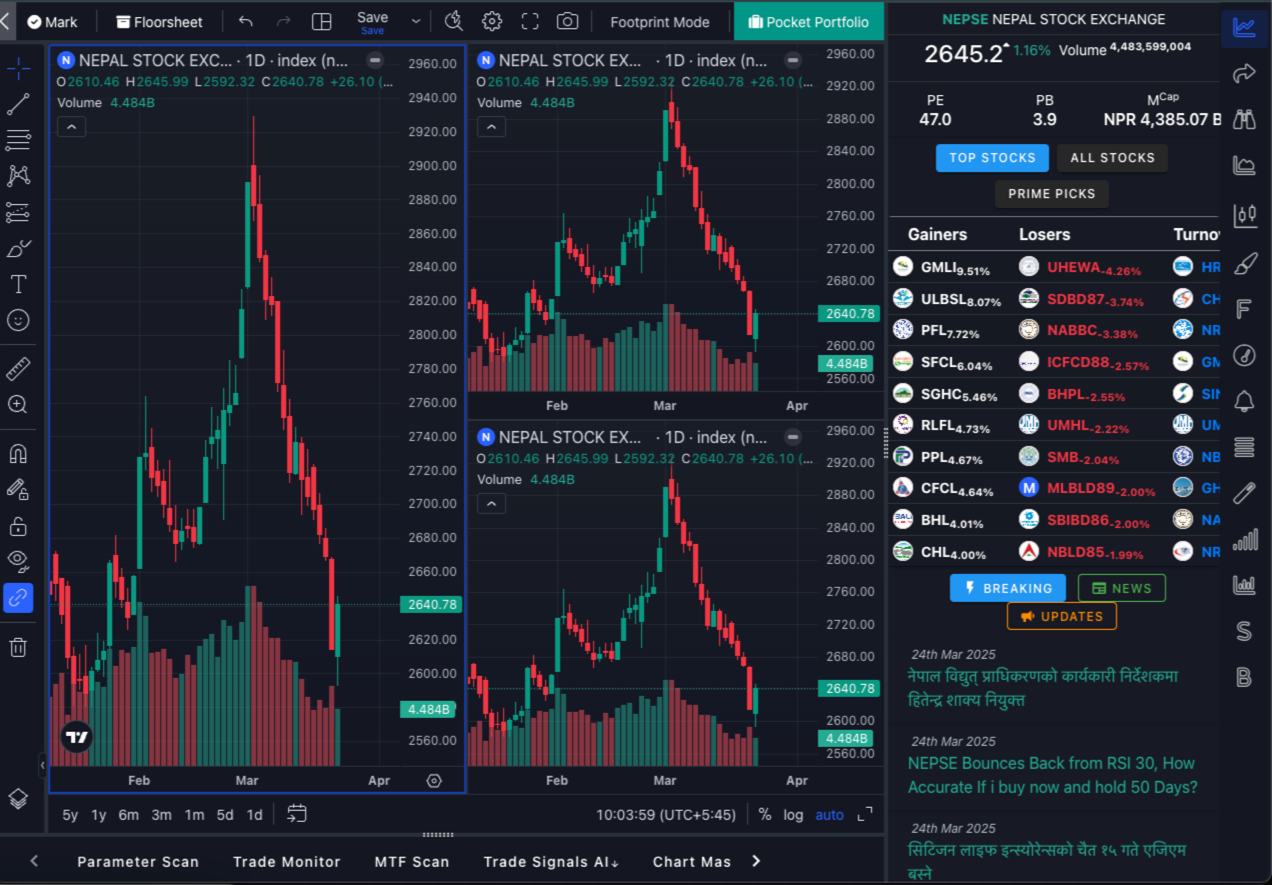Click the GMLI stock in Gainers list
This screenshot has width=1272, height=885.
point(939,268)
